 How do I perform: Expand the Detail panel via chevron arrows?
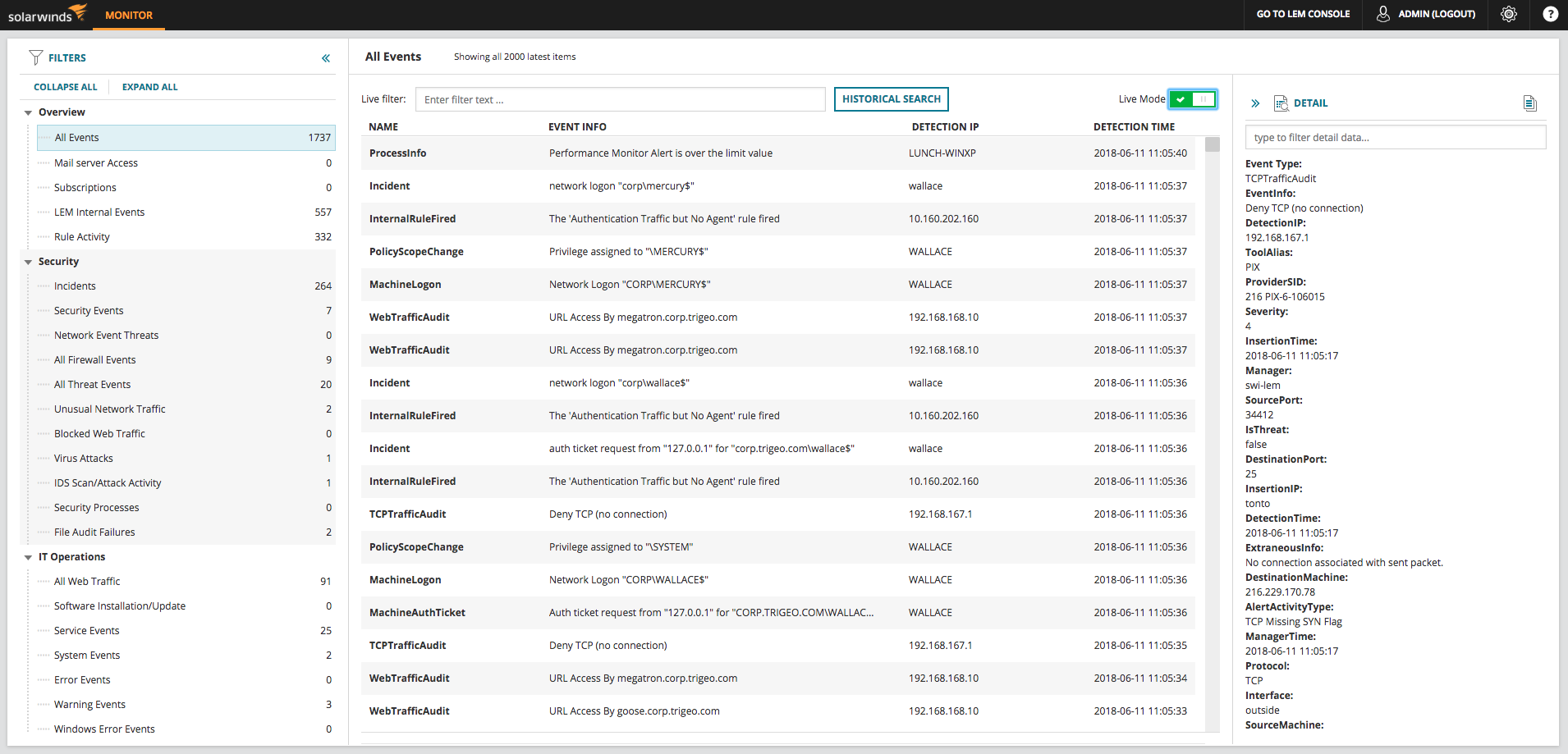click(x=1254, y=103)
